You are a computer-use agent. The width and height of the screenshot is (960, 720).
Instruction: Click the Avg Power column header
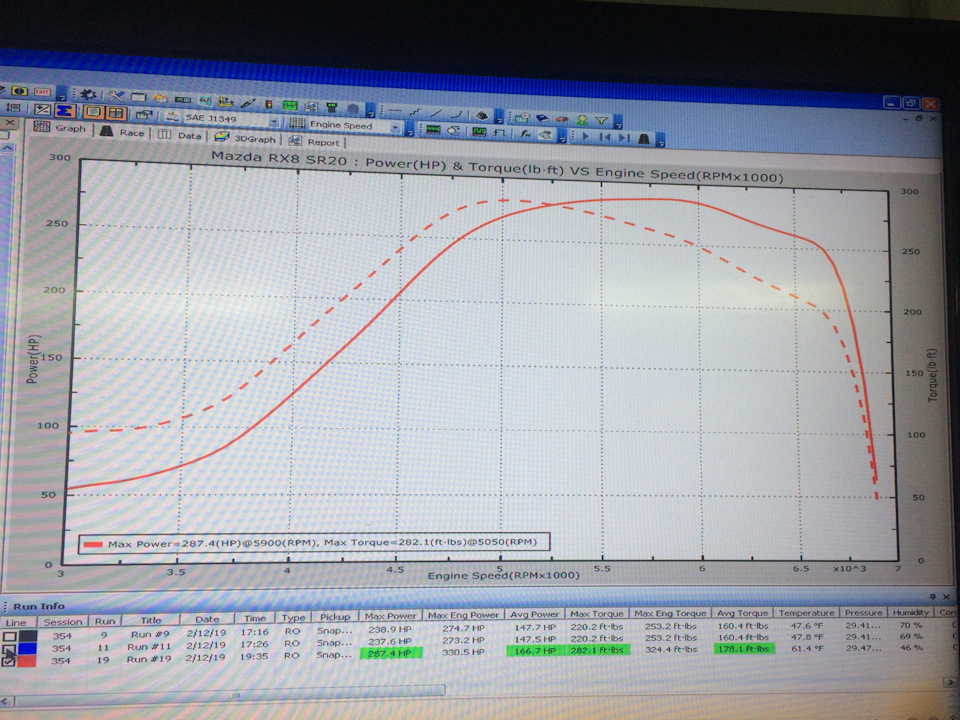(534, 614)
